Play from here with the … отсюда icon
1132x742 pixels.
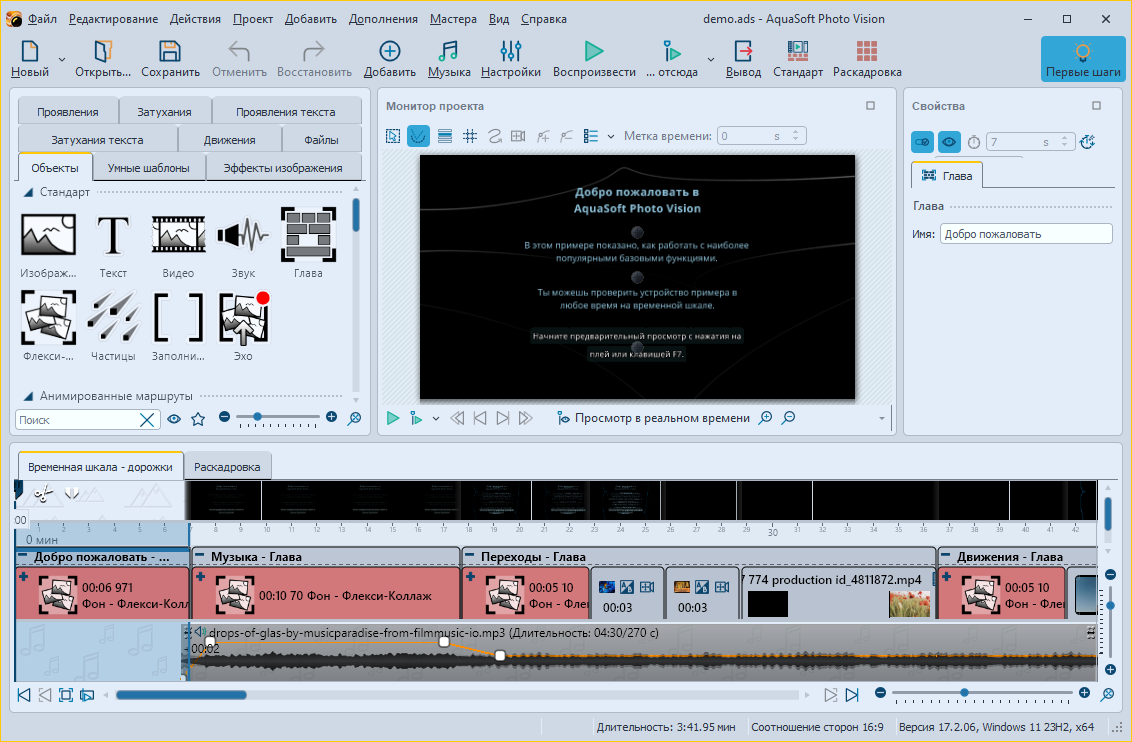(x=671, y=58)
